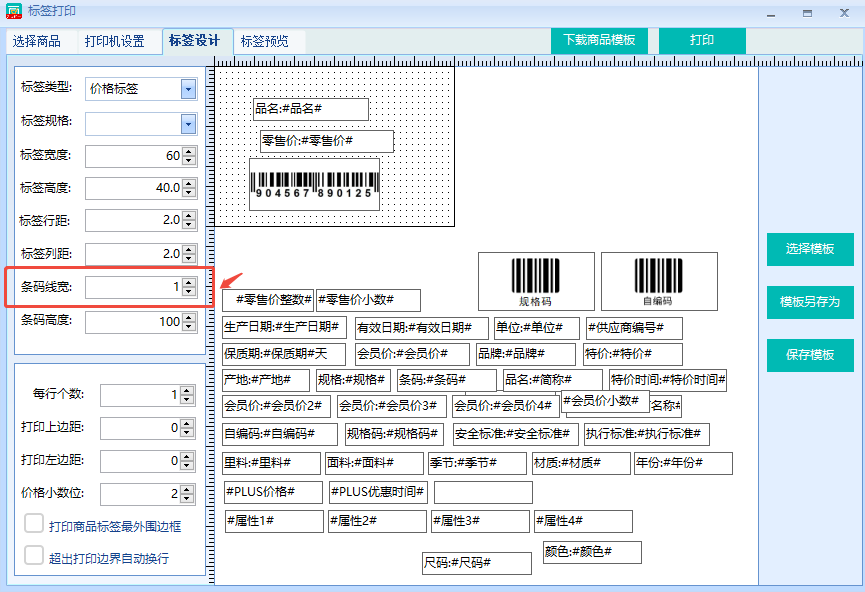
Task: Click the 规格码 barcode icon
Action: click(535, 280)
